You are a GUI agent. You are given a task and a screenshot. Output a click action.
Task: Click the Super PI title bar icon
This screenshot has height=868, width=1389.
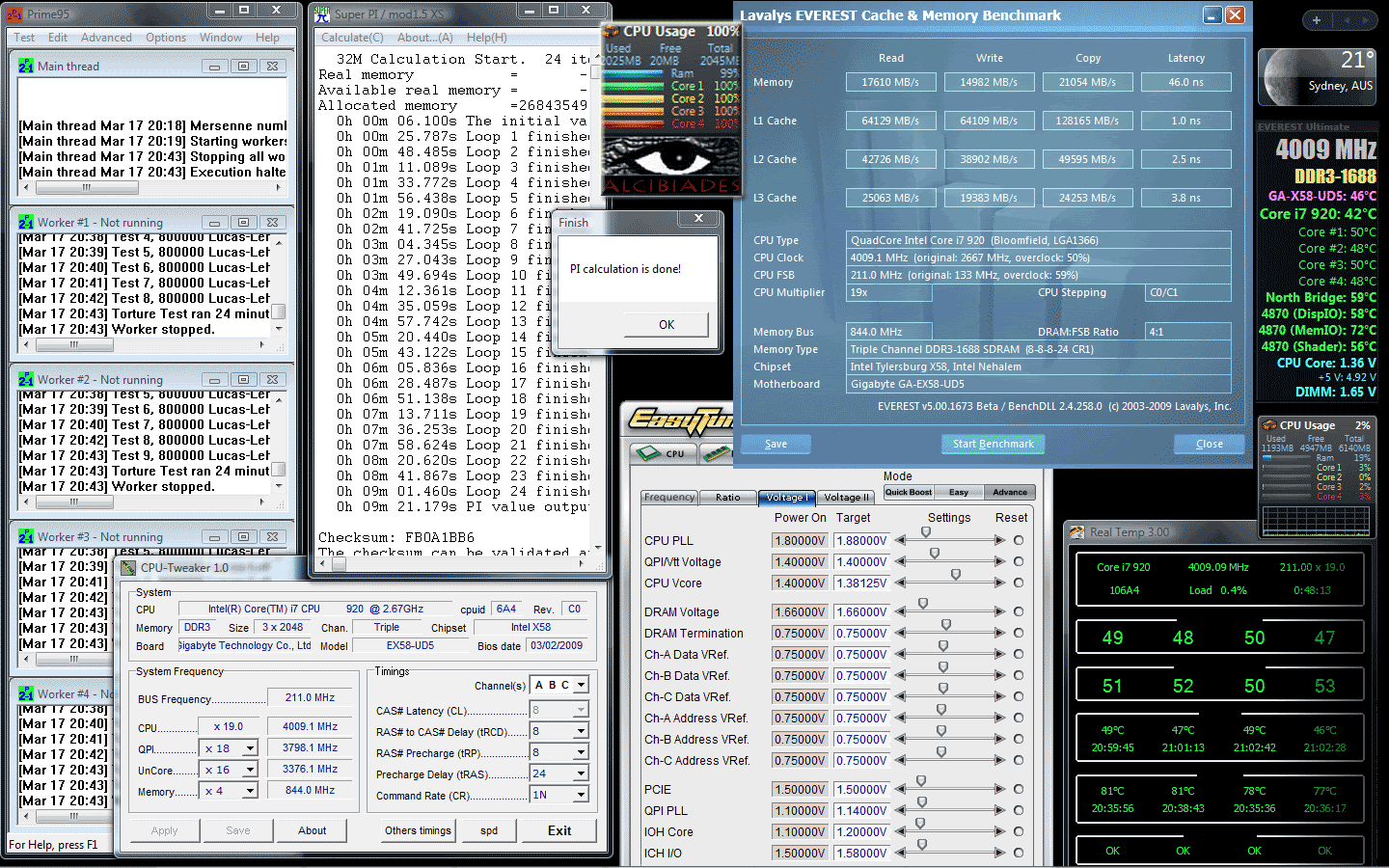point(321,14)
